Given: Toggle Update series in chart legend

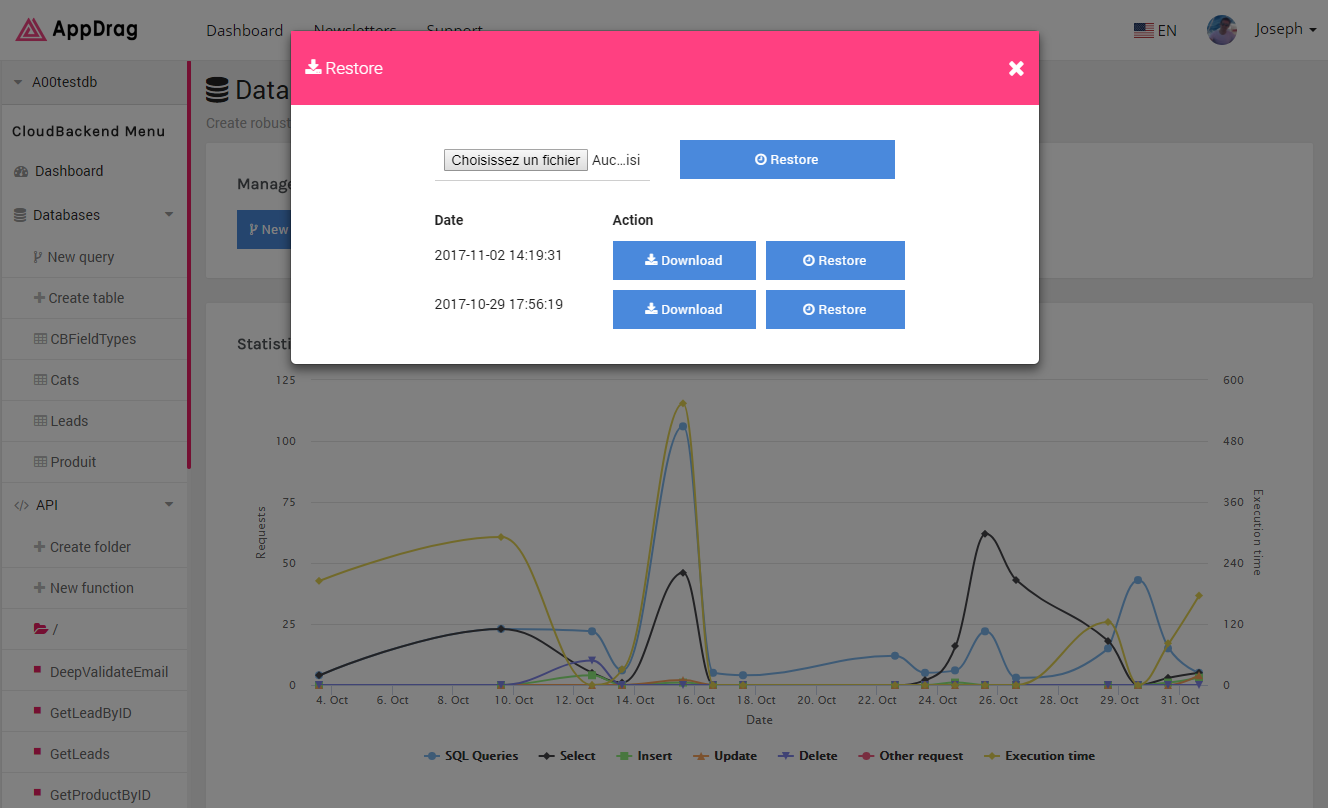Looking at the screenshot, I should (x=724, y=756).
